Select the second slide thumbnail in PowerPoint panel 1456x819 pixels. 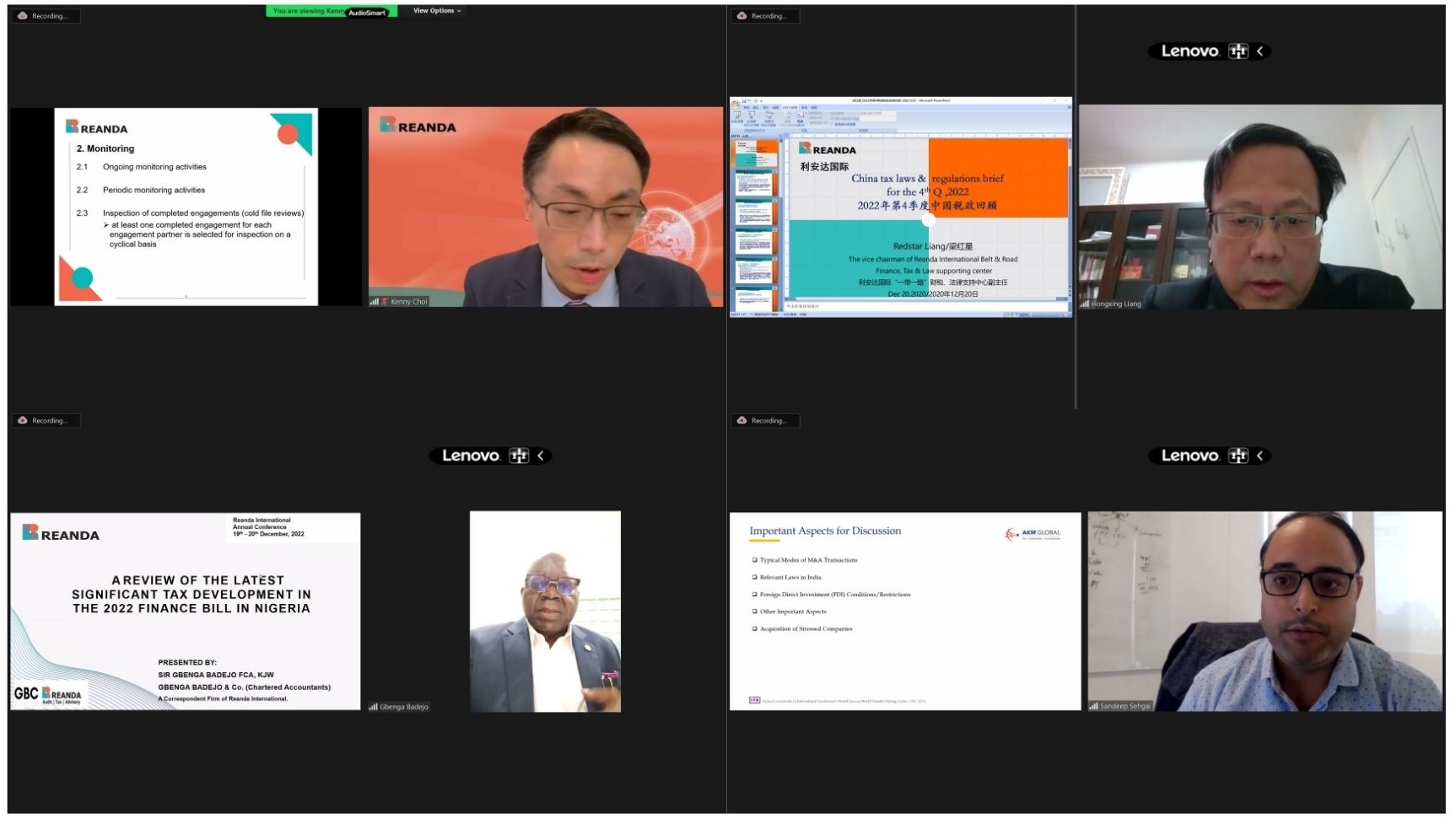point(757,184)
